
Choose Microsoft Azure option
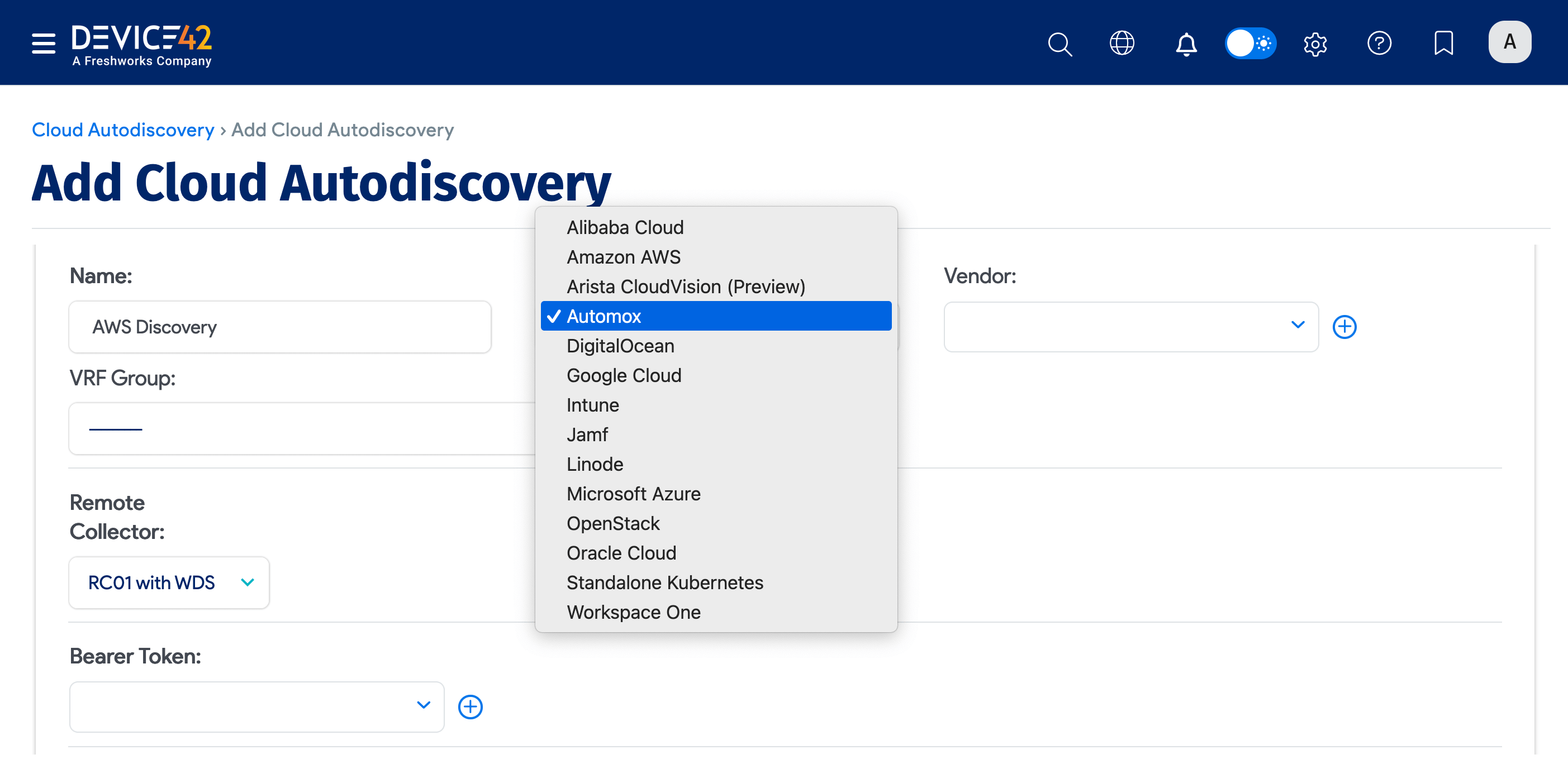click(x=633, y=494)
